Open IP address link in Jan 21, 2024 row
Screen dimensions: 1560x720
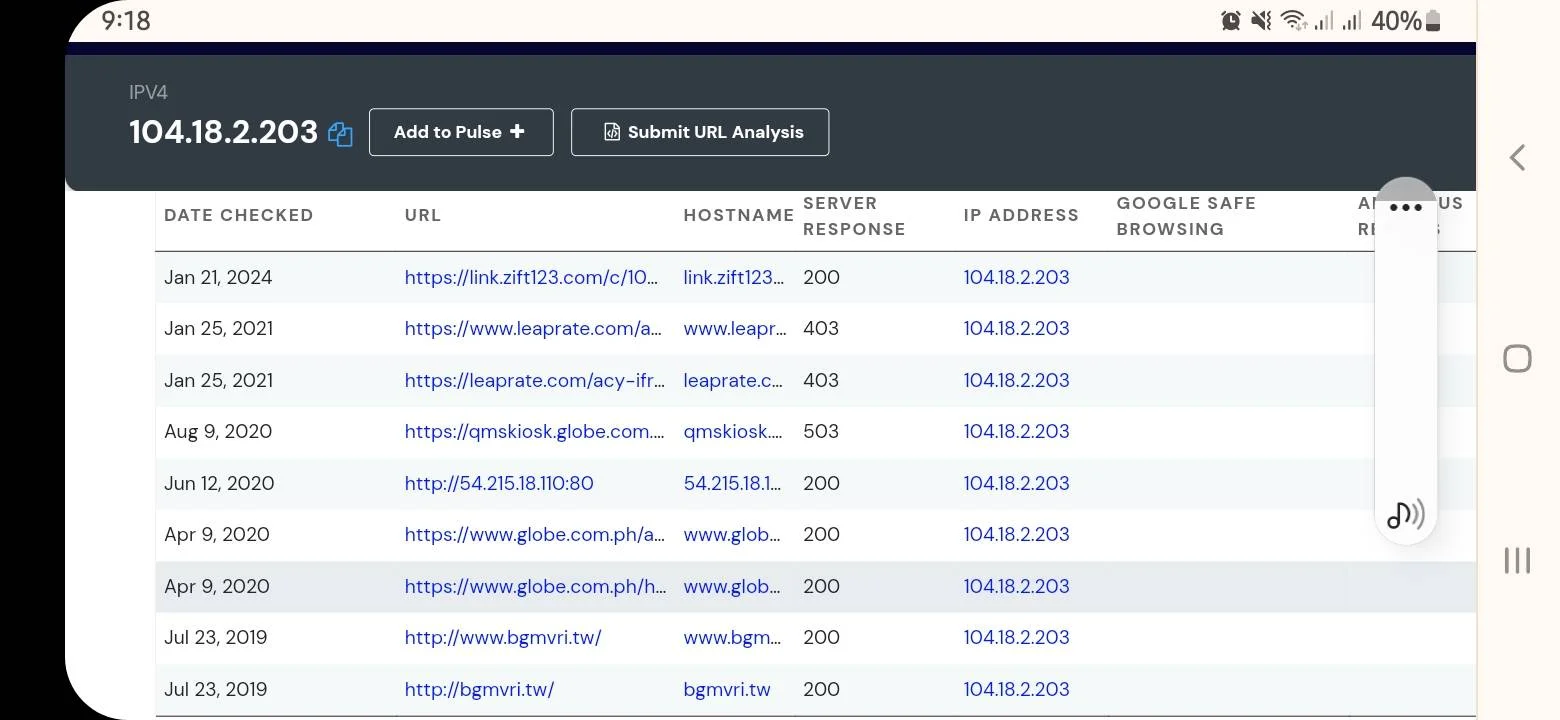[1016, 277]
